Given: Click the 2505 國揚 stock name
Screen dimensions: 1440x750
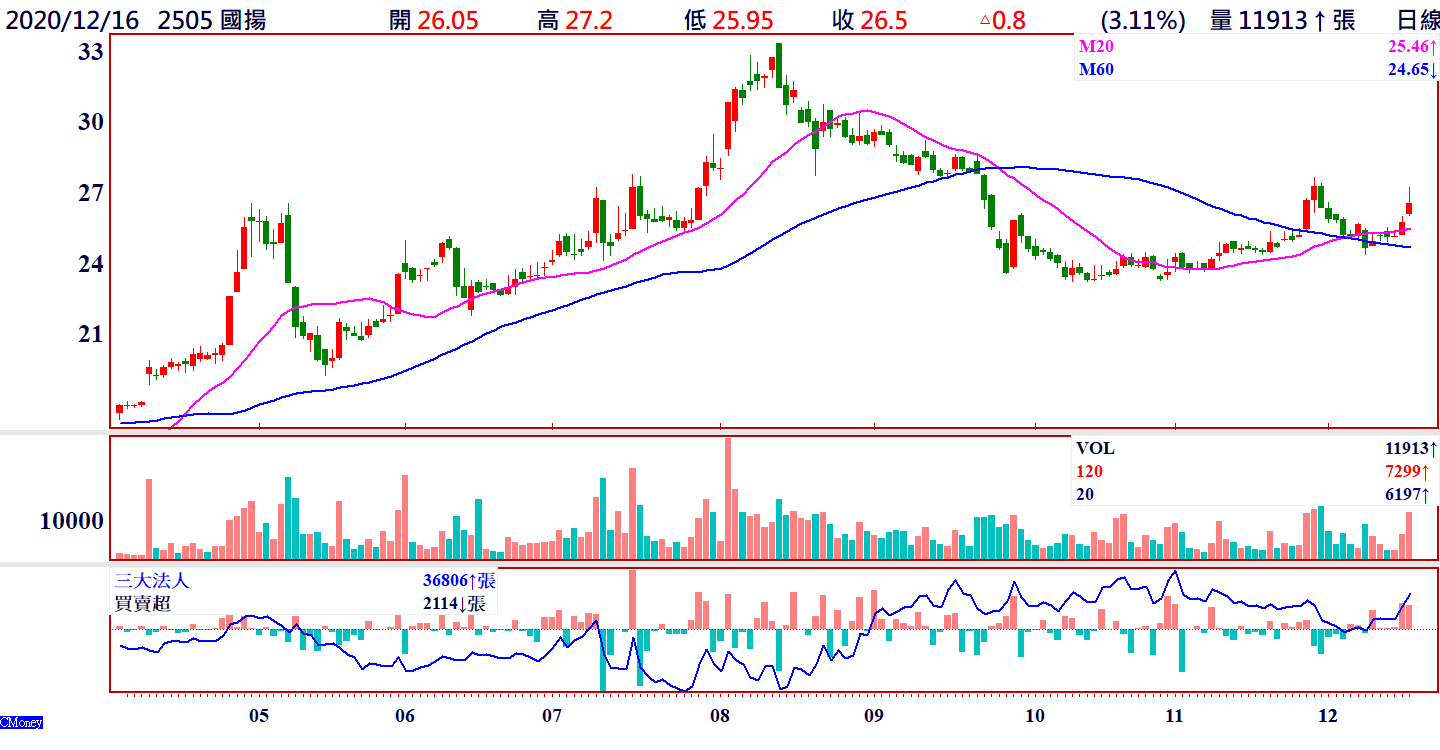Looking at the screenshot, I should (212, 20).
